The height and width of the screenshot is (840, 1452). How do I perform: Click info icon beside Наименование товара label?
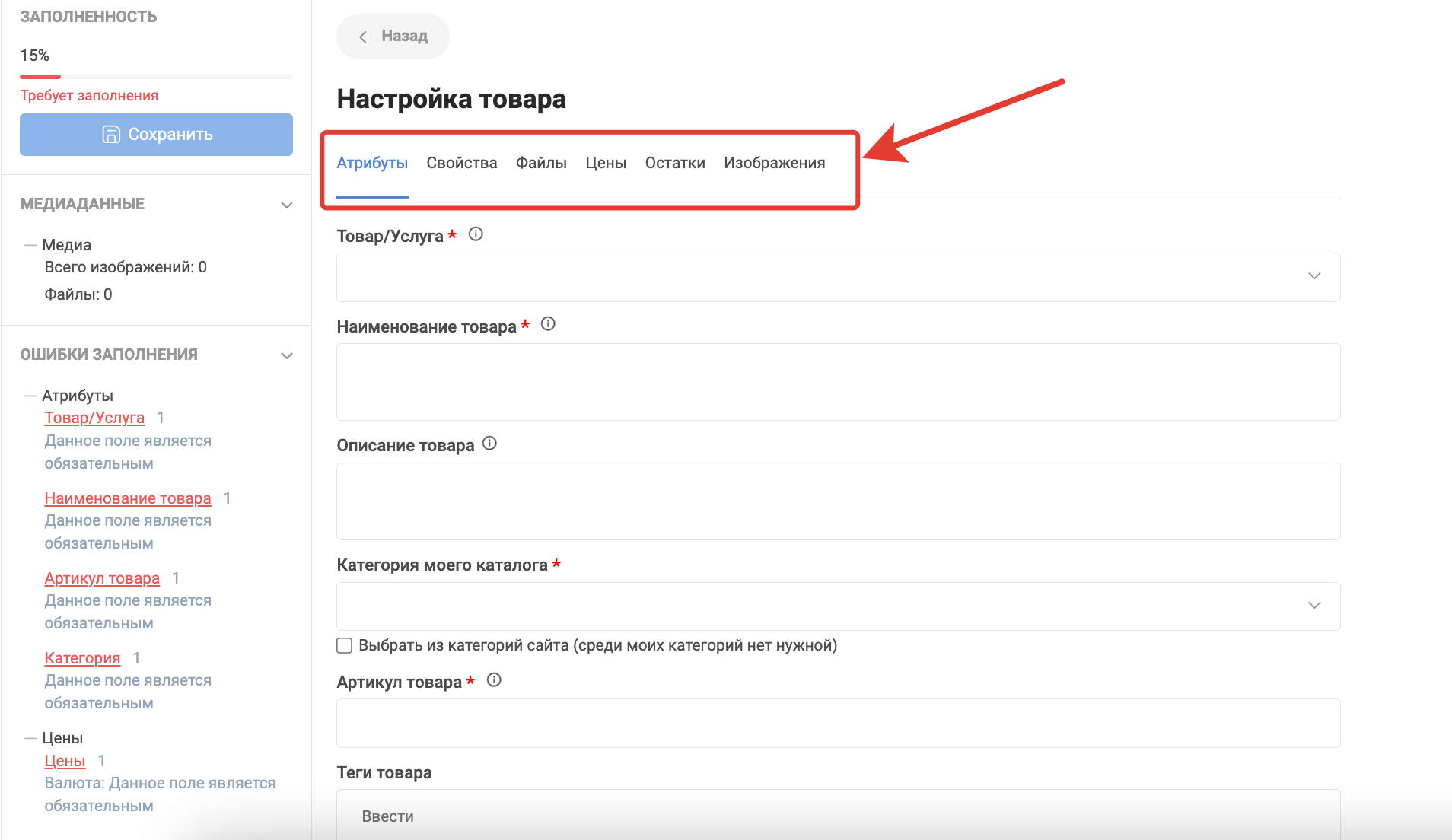(x=548, y=324)
